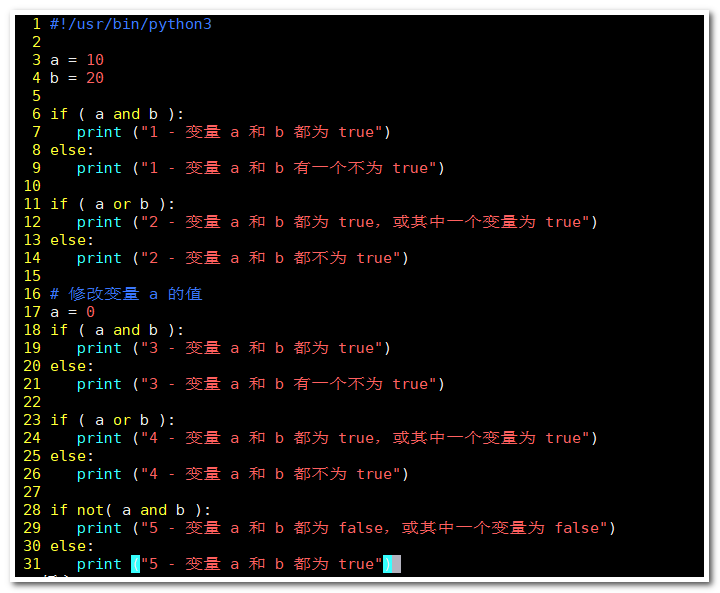Viewport: 720px width, 593px height.
Task: Click '或其中一个变量为 false' on line 29
Action: point(501,528)
